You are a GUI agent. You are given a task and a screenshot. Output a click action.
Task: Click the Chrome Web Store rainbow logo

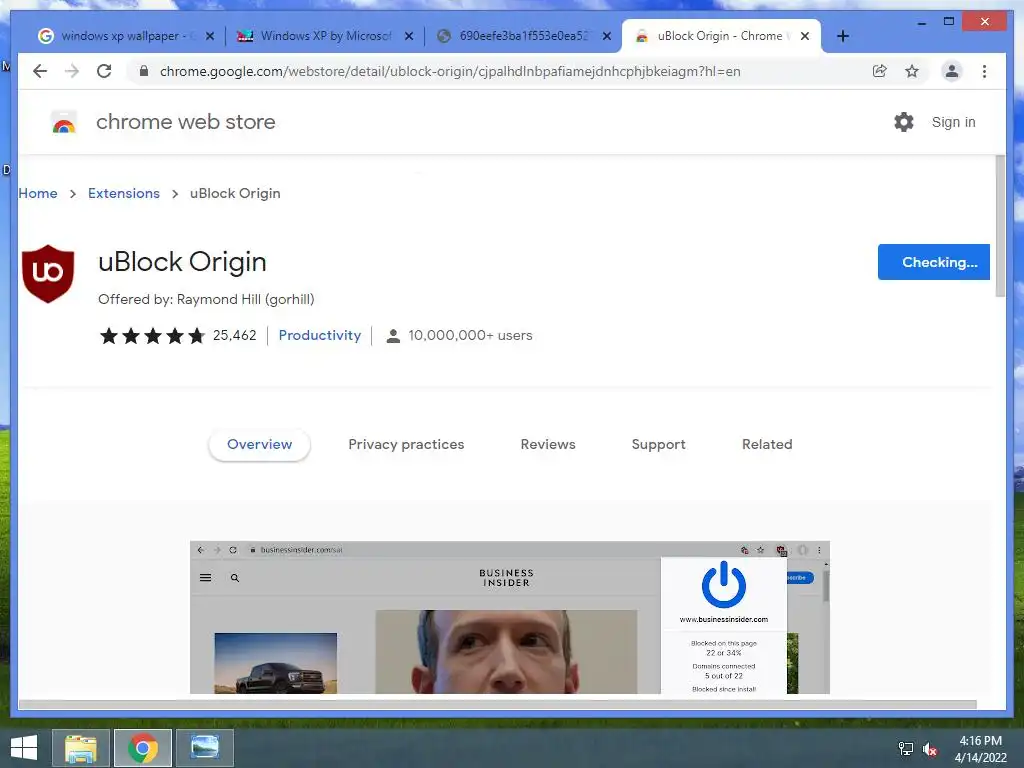[x=63, y=122]
